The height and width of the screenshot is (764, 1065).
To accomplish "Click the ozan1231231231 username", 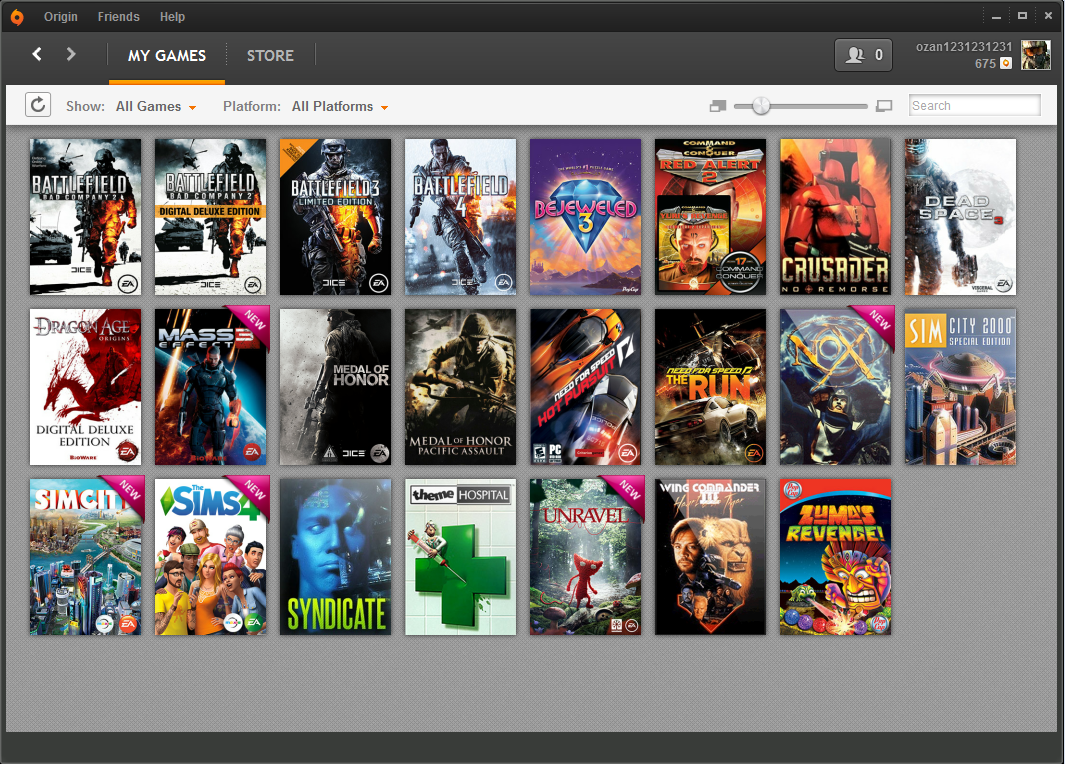I will point(964,46).
